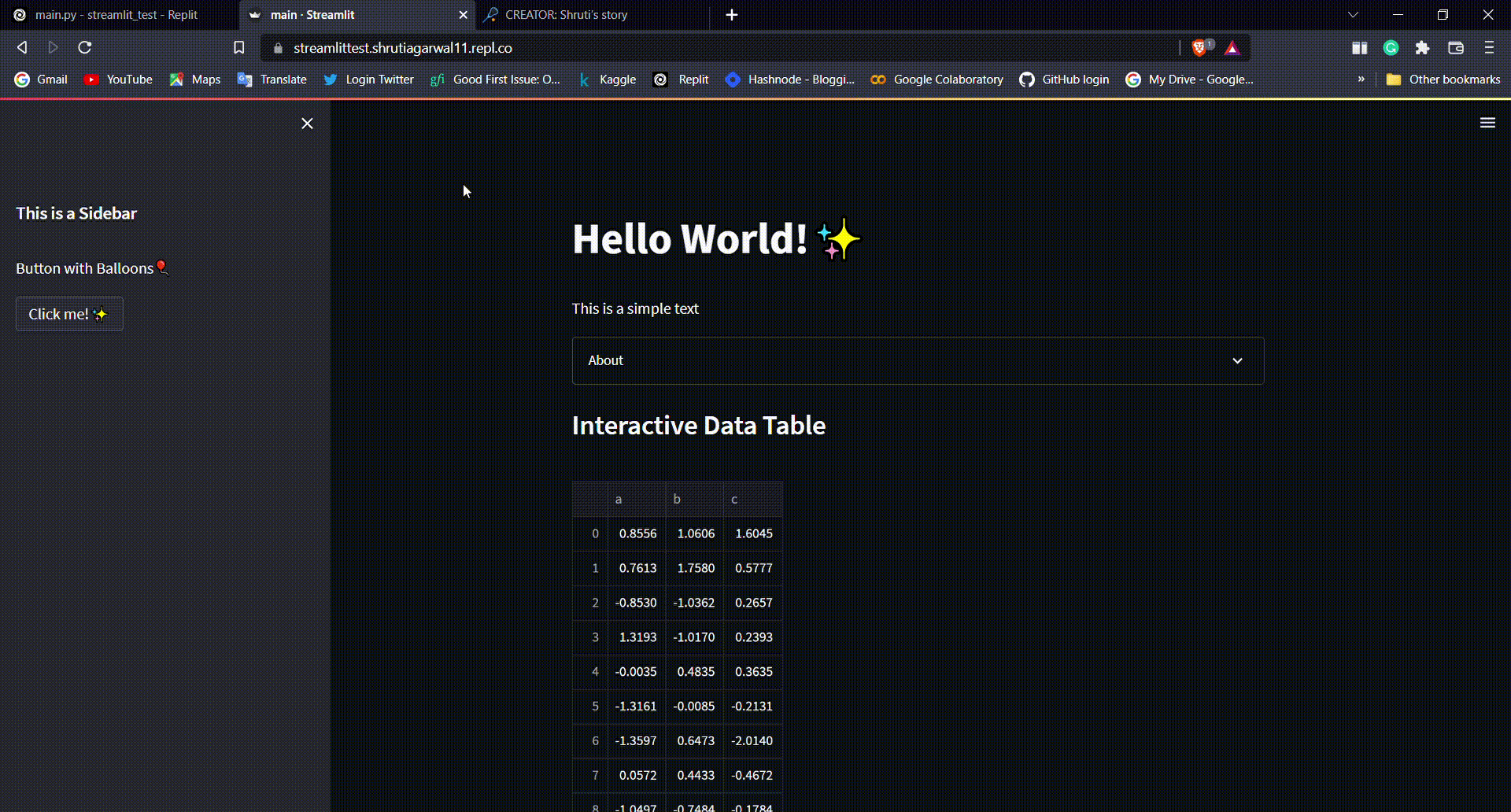
Task: Open a new browser tab
Action: [x=732, y=15]
